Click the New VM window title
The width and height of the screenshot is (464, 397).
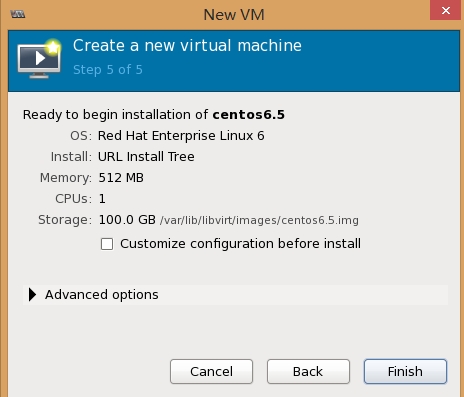click(x=234, y=15)
